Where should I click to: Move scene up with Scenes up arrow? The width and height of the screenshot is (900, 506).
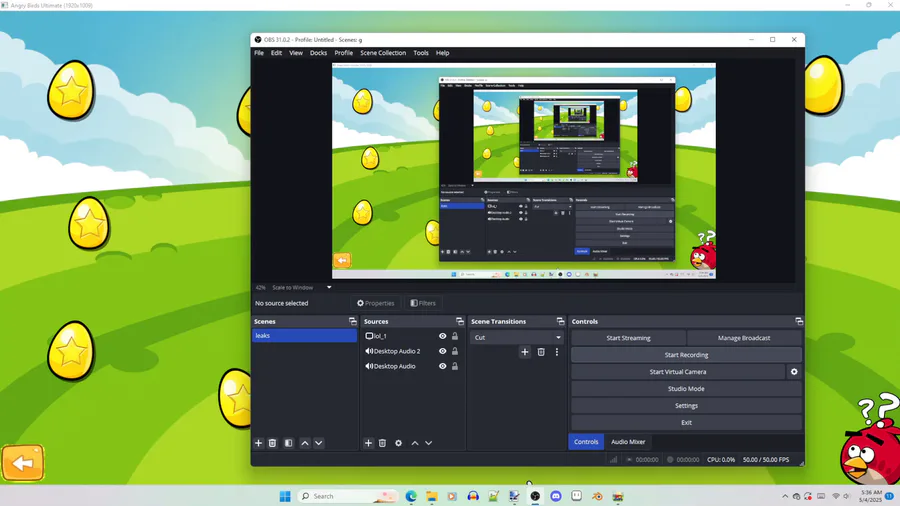pos(305,443)
